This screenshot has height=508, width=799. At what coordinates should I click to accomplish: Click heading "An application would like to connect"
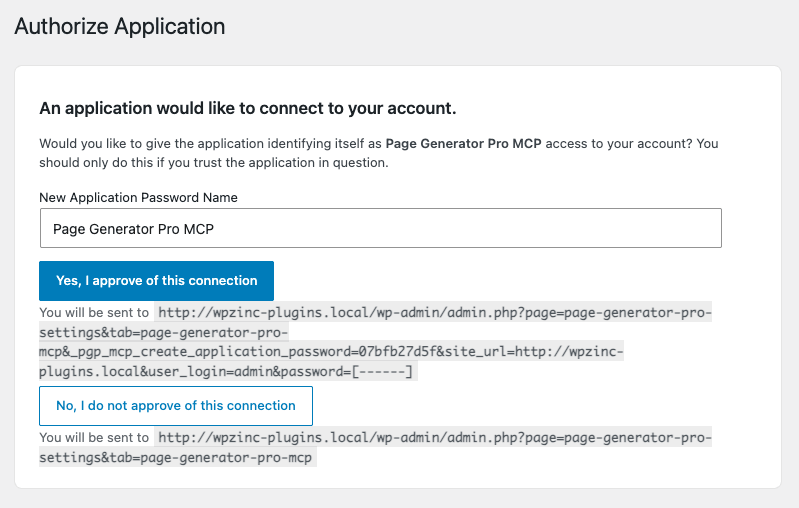pyautogui.click(x=248, y=108)
